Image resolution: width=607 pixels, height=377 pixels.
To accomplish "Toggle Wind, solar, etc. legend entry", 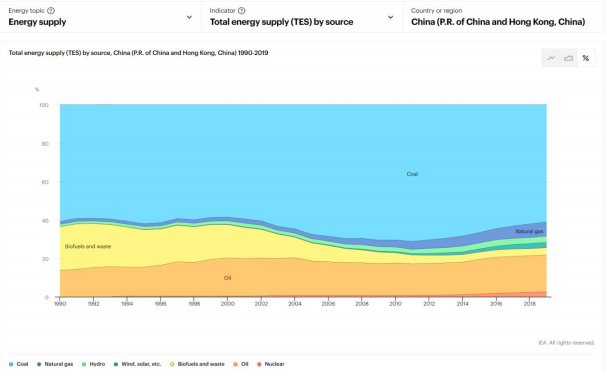I will click(137, 364).
